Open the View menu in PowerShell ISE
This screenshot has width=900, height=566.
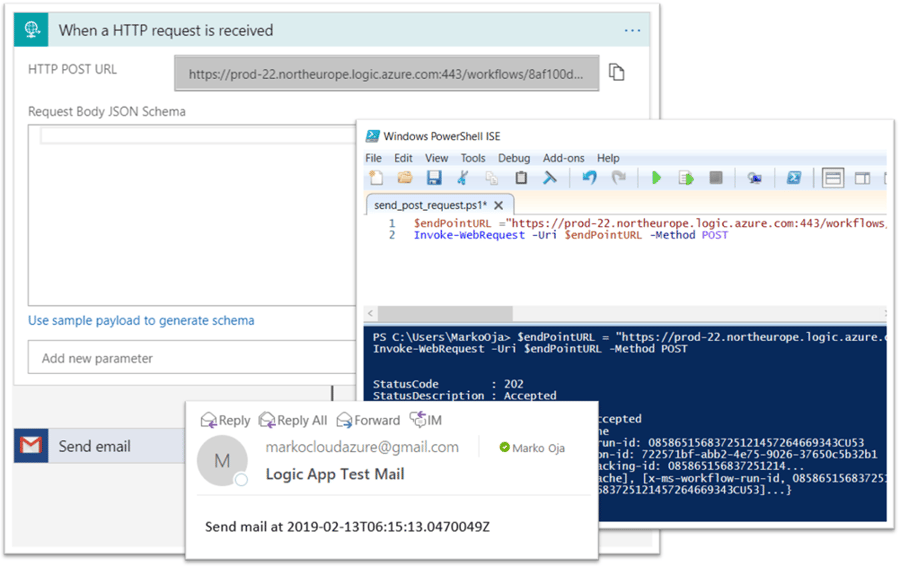436,158
